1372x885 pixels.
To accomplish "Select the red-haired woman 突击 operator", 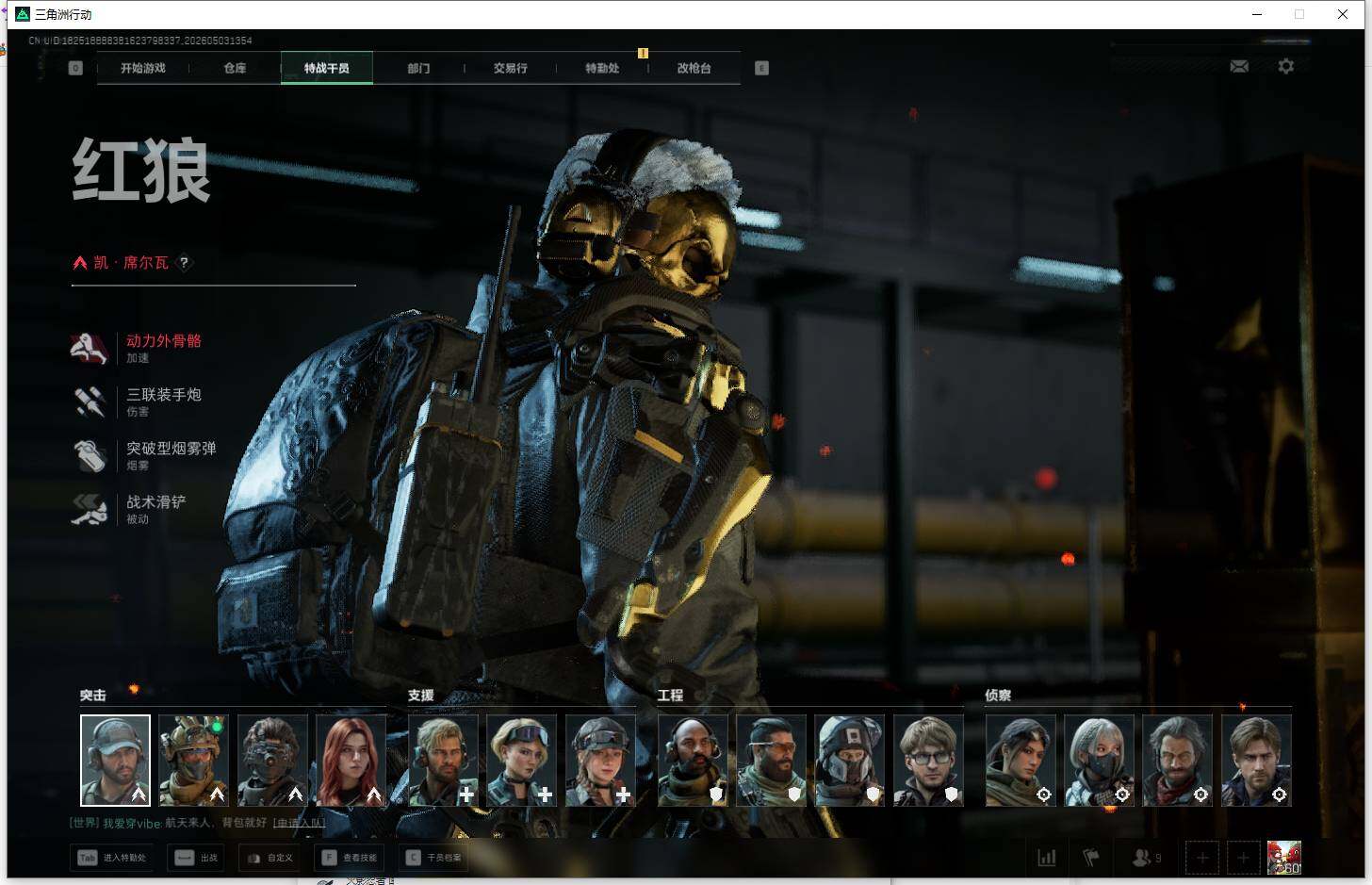I will (351, 761).
